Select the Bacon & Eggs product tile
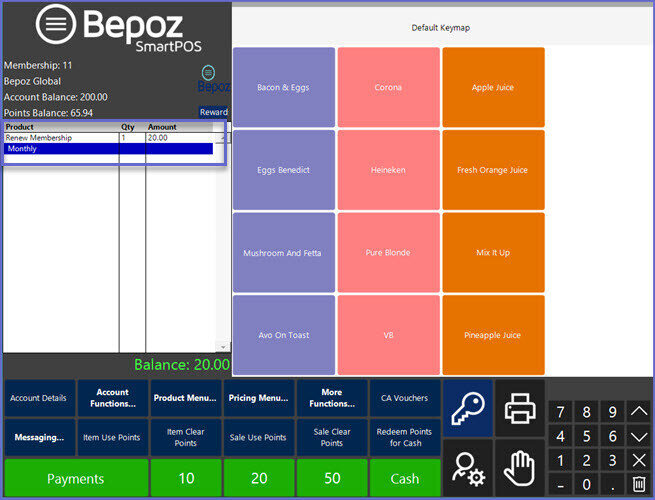 pos(284,87)
